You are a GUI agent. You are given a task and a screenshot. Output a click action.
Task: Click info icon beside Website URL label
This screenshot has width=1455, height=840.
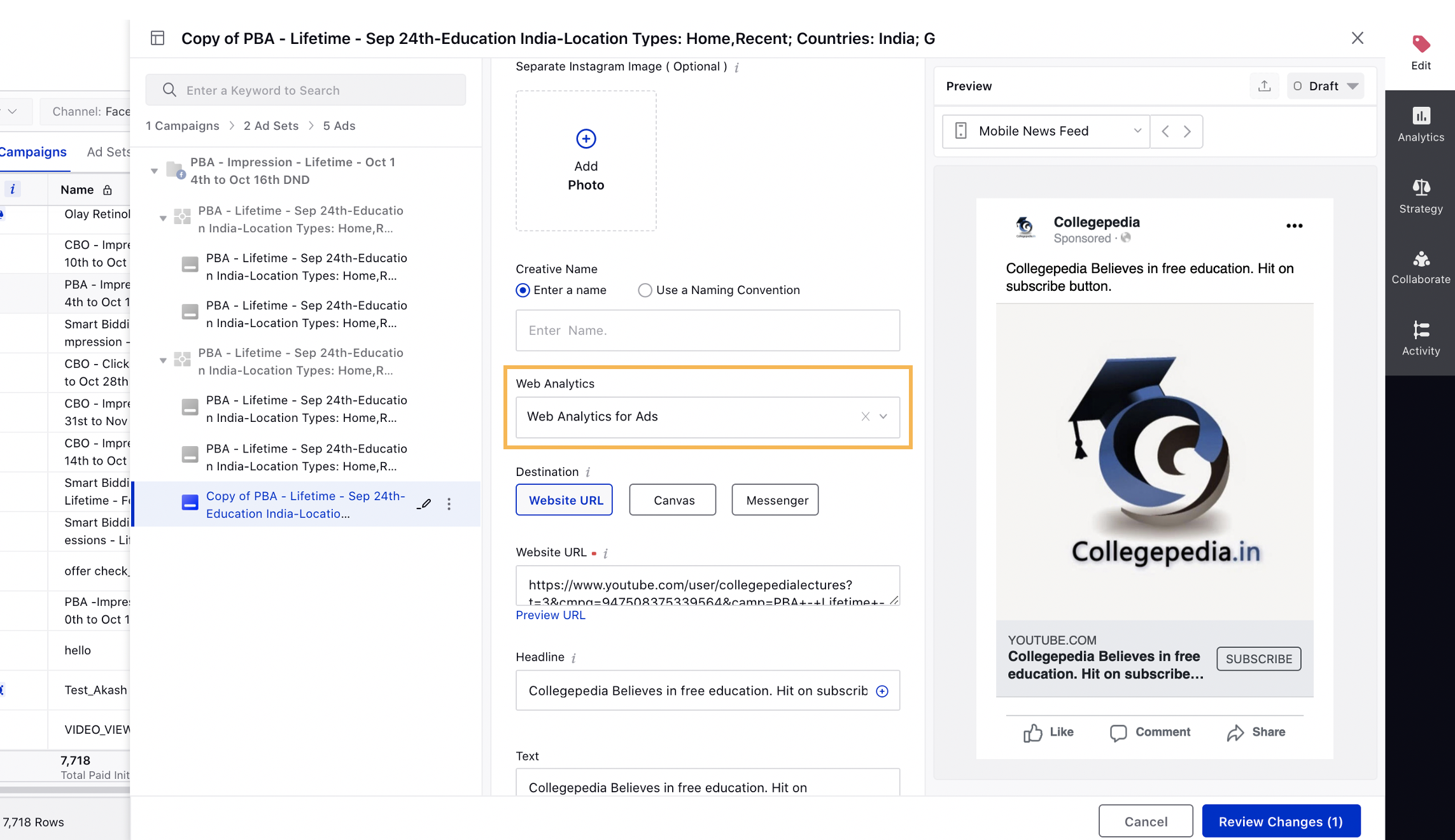pyautogui.click(x=605, y=553)
